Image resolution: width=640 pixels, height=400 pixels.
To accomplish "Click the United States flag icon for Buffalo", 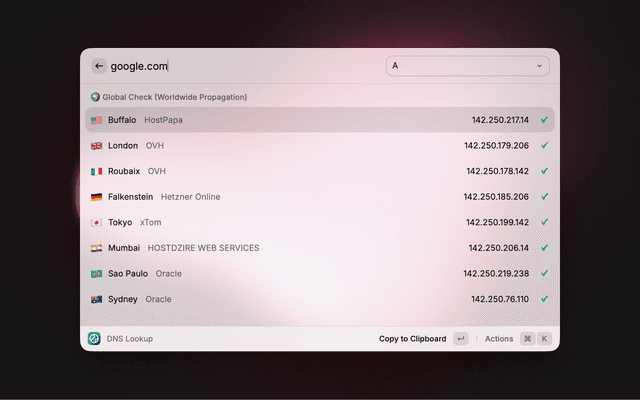I will tap(96, 120).
